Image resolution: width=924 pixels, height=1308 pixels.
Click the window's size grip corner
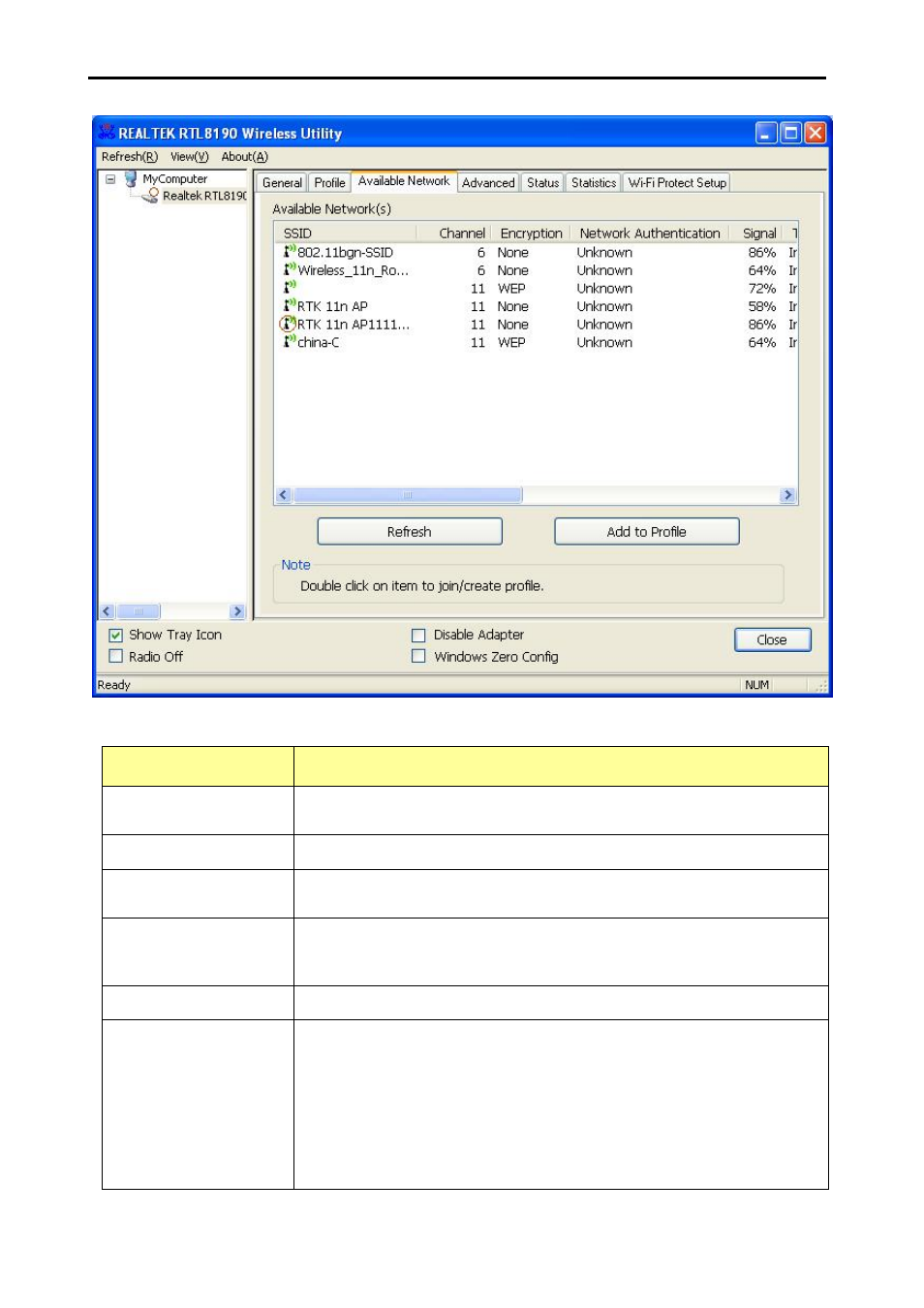coord(821,686)
